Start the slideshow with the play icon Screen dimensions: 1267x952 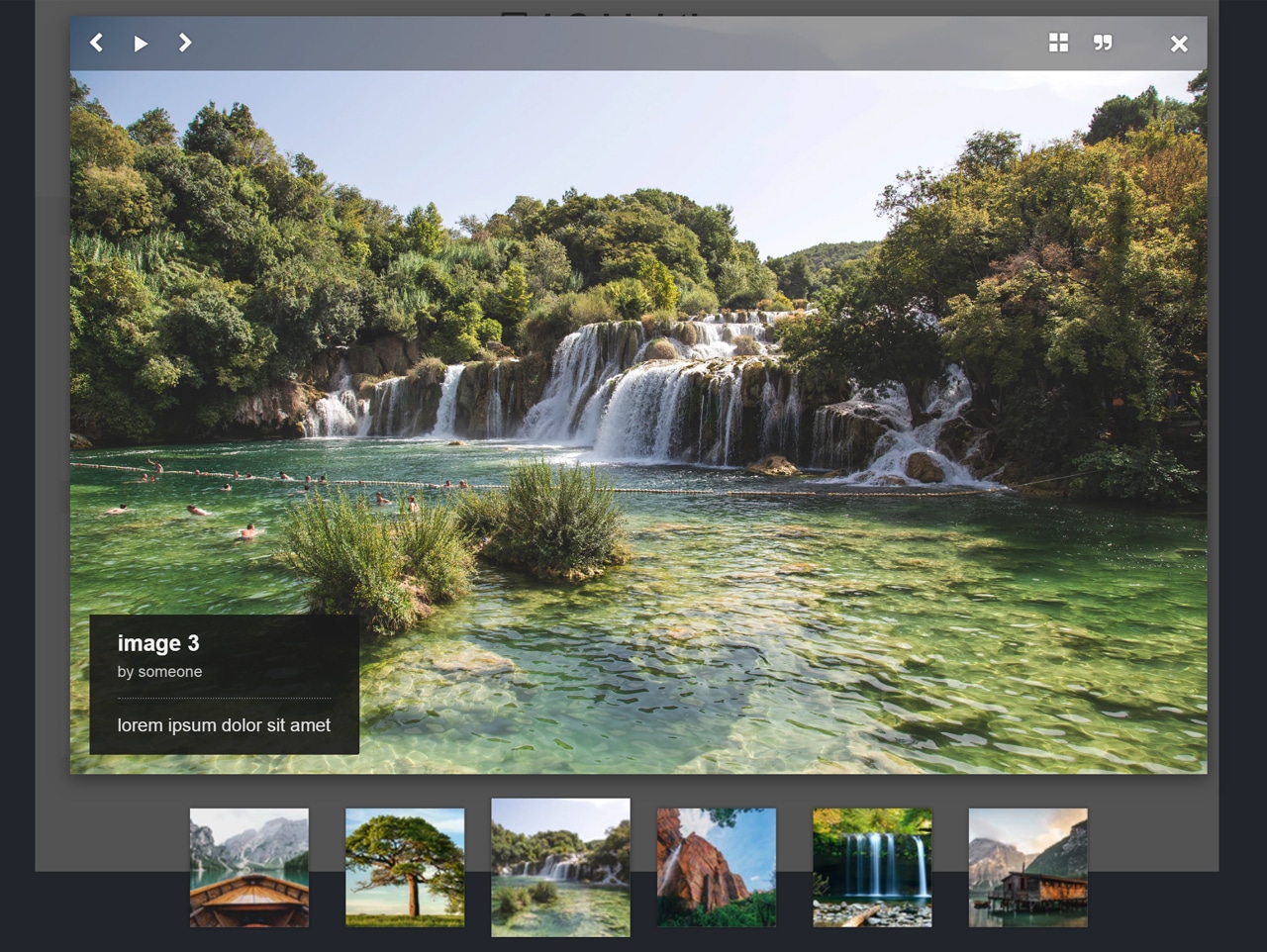[141, 44]
